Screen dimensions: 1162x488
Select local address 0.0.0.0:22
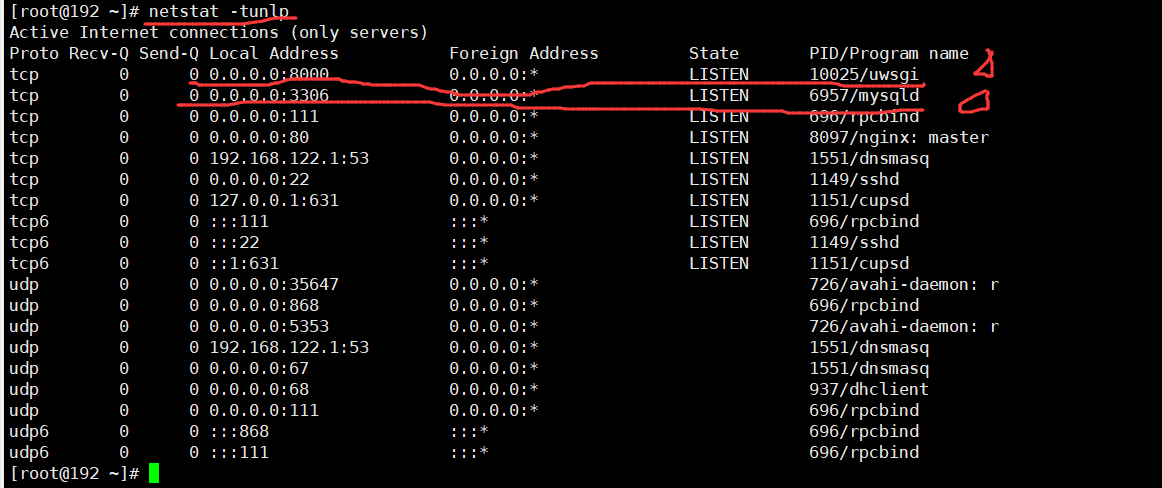click(x=259, y=179)
